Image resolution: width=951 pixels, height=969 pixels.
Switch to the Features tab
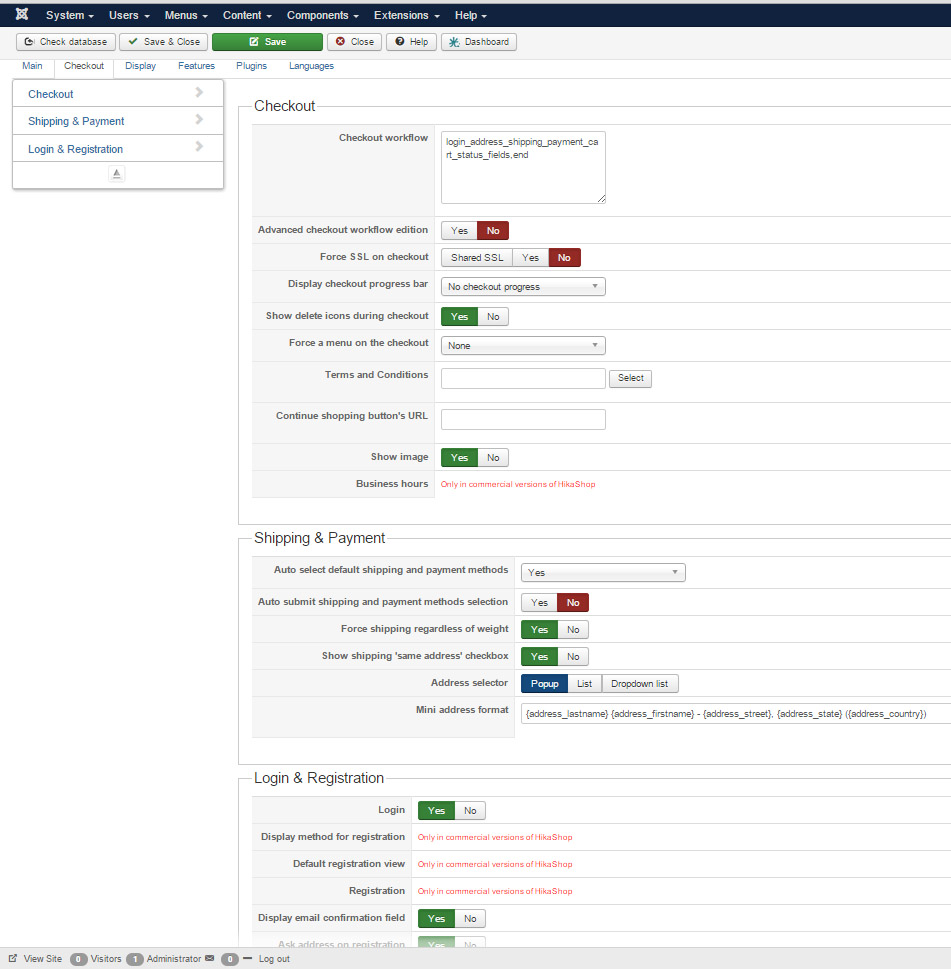tap(197, 66)
